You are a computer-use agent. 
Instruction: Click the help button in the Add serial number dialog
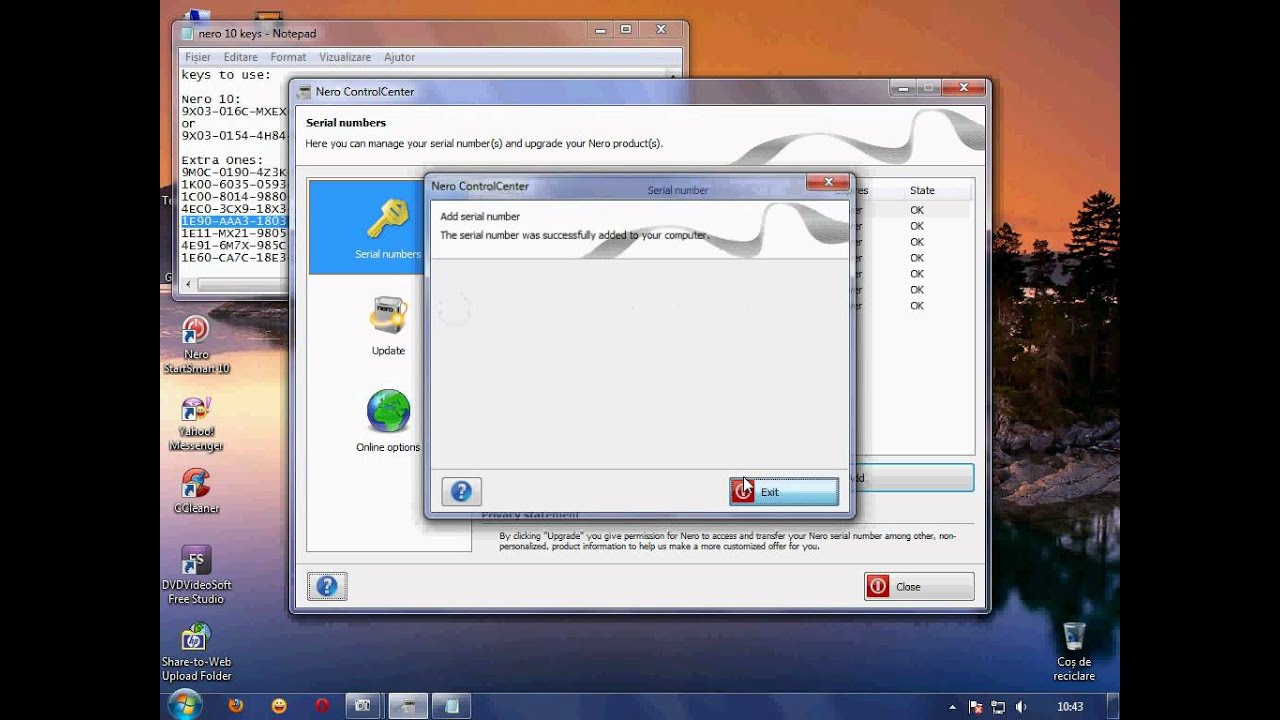[461, 491]
